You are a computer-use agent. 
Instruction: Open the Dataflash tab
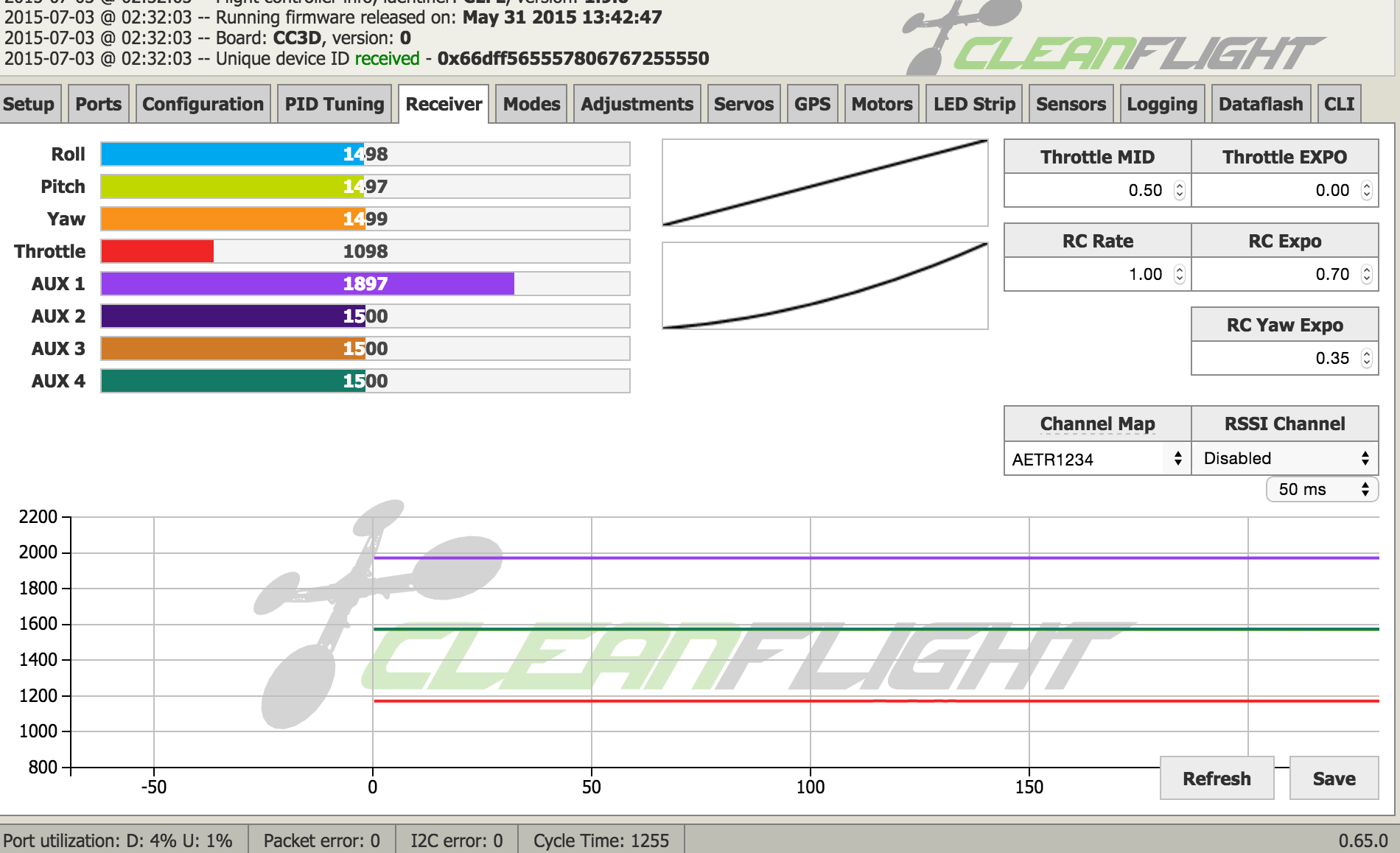coord(1261,104)
